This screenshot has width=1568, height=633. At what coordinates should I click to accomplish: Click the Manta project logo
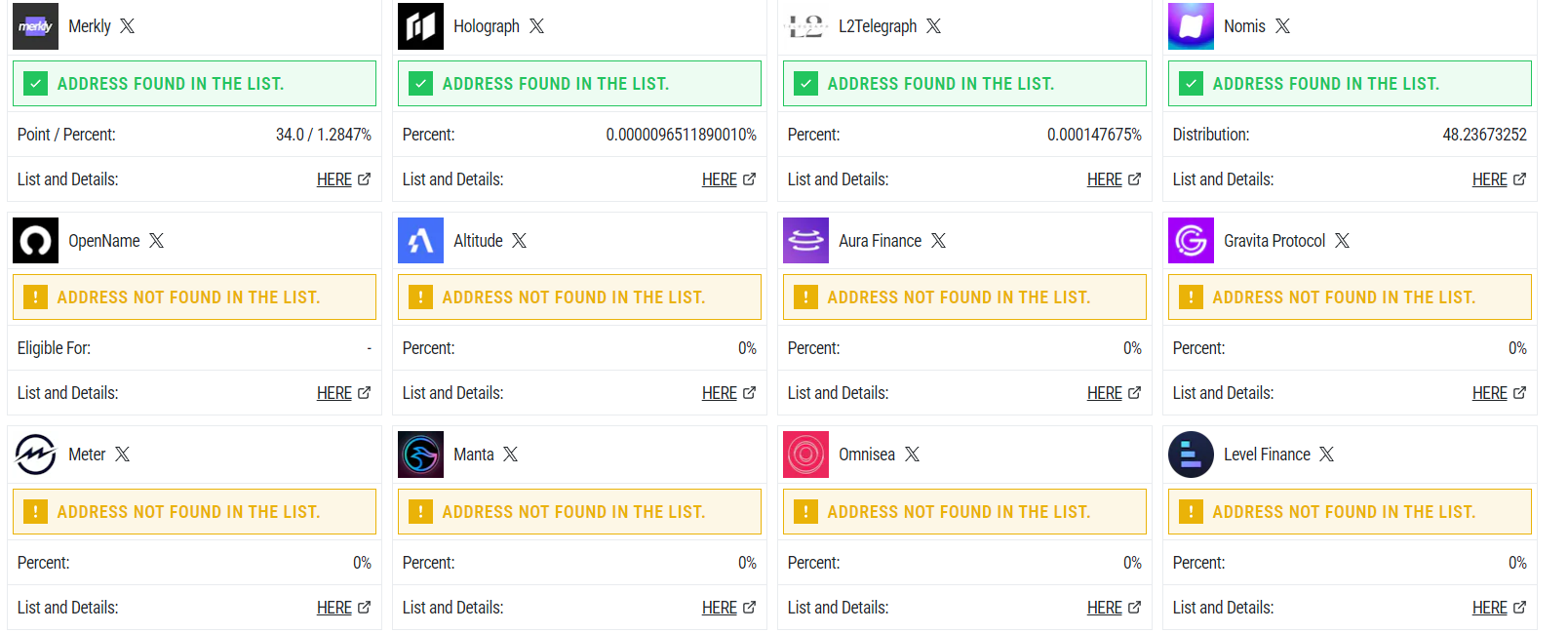point(420,455)
